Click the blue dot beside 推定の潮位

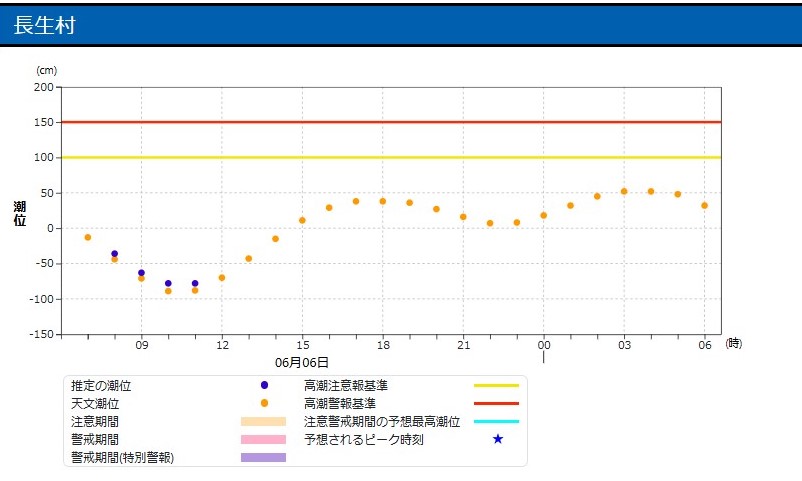pyautogui.click(x=264, y=385)
